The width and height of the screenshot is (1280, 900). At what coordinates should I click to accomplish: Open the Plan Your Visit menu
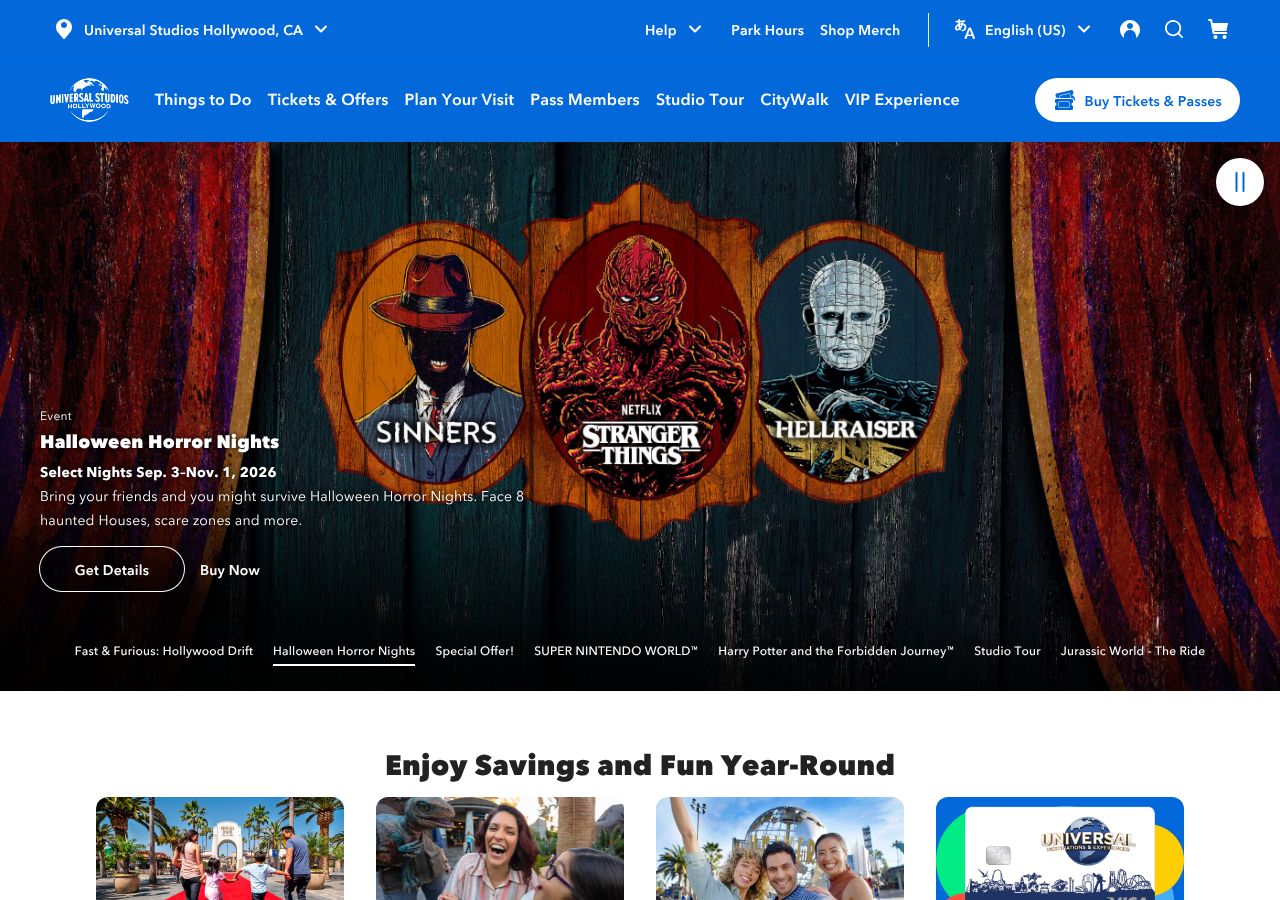click(459, 100)
